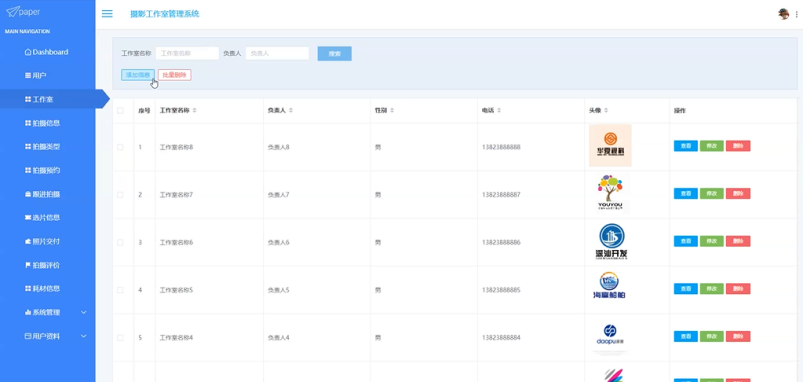Click 删除 for 工作室名称7 row
The image size is (804, 382).
pyautogui.click(x=738, y=194)
